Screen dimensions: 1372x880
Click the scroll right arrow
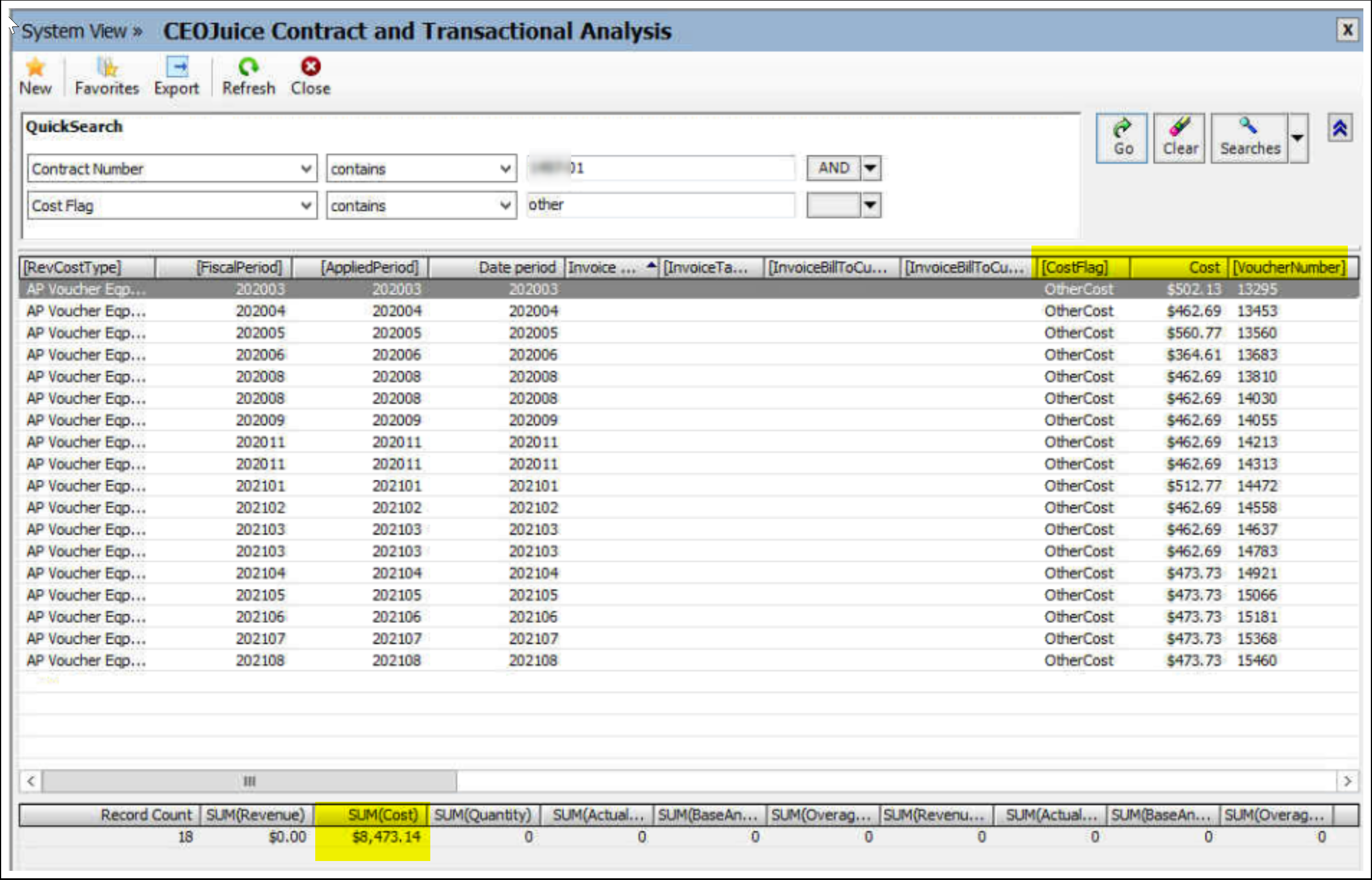point(1347,781)
